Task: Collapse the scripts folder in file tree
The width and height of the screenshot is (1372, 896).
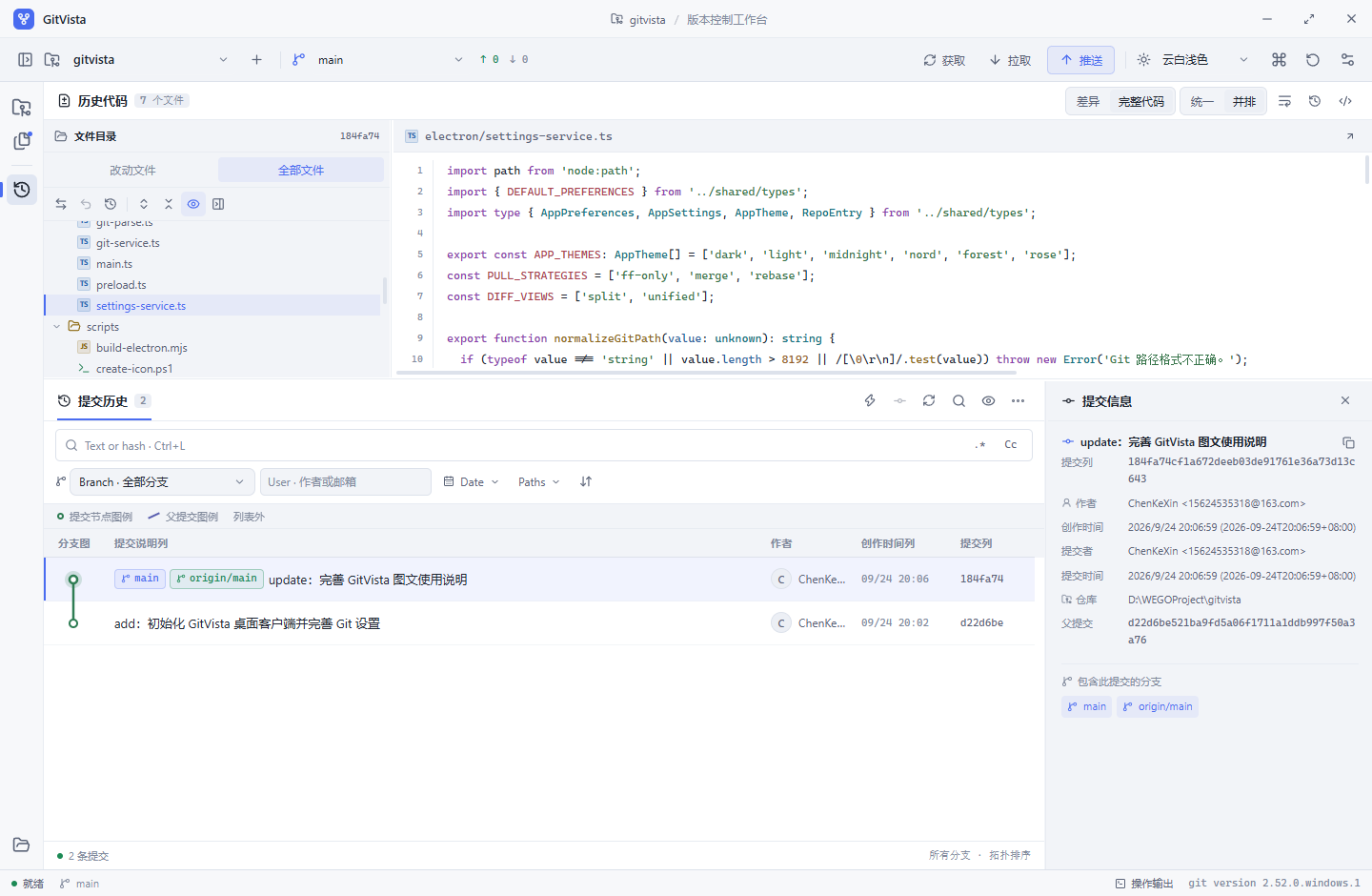Action: pos(57,327)
